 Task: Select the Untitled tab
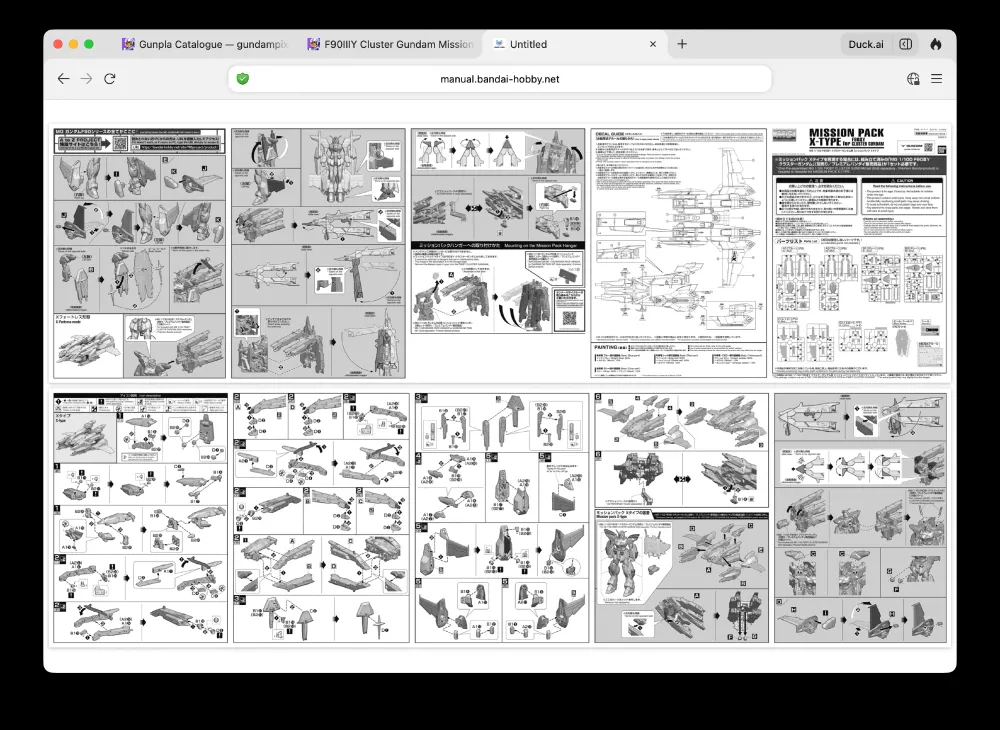560,44
